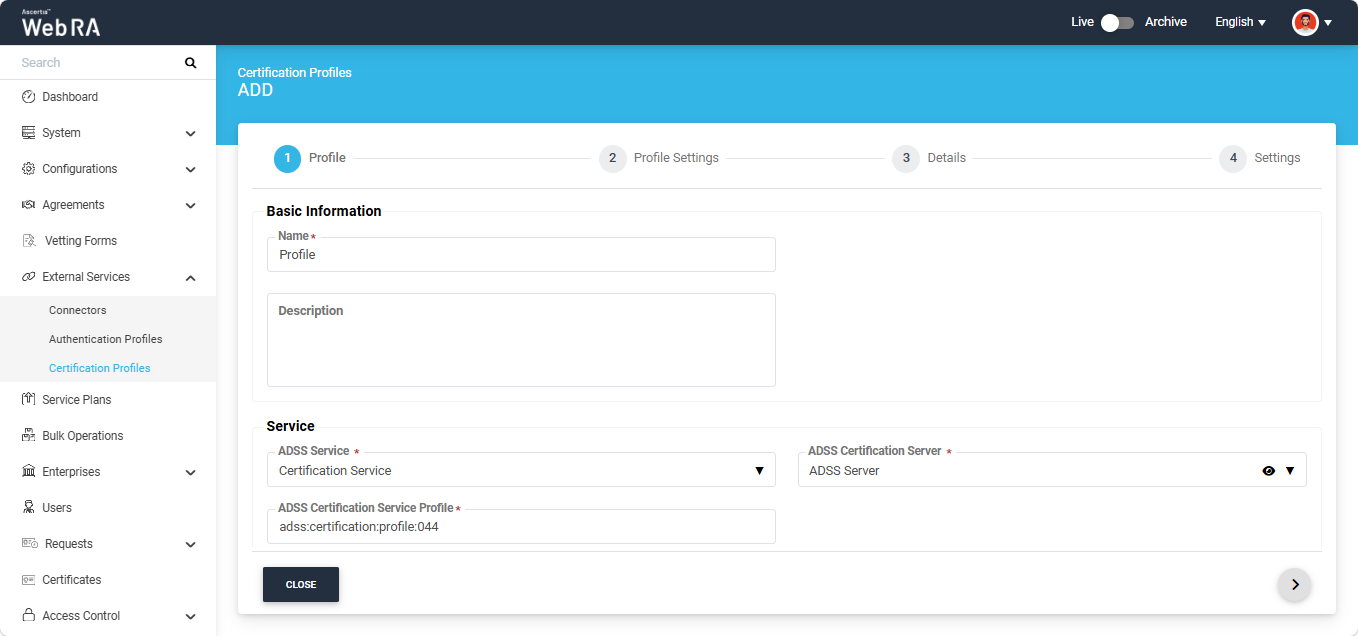This screenshot has height=636, width=1358.
Task: Open the English language dropdown
Action: [1240, 22]
